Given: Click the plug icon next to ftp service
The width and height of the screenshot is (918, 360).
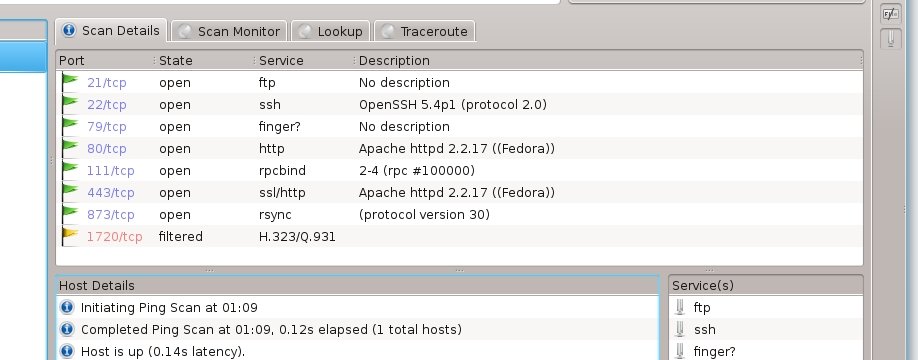Looking at the screenshot, I should pyautogui.click(x=680, y=307).
